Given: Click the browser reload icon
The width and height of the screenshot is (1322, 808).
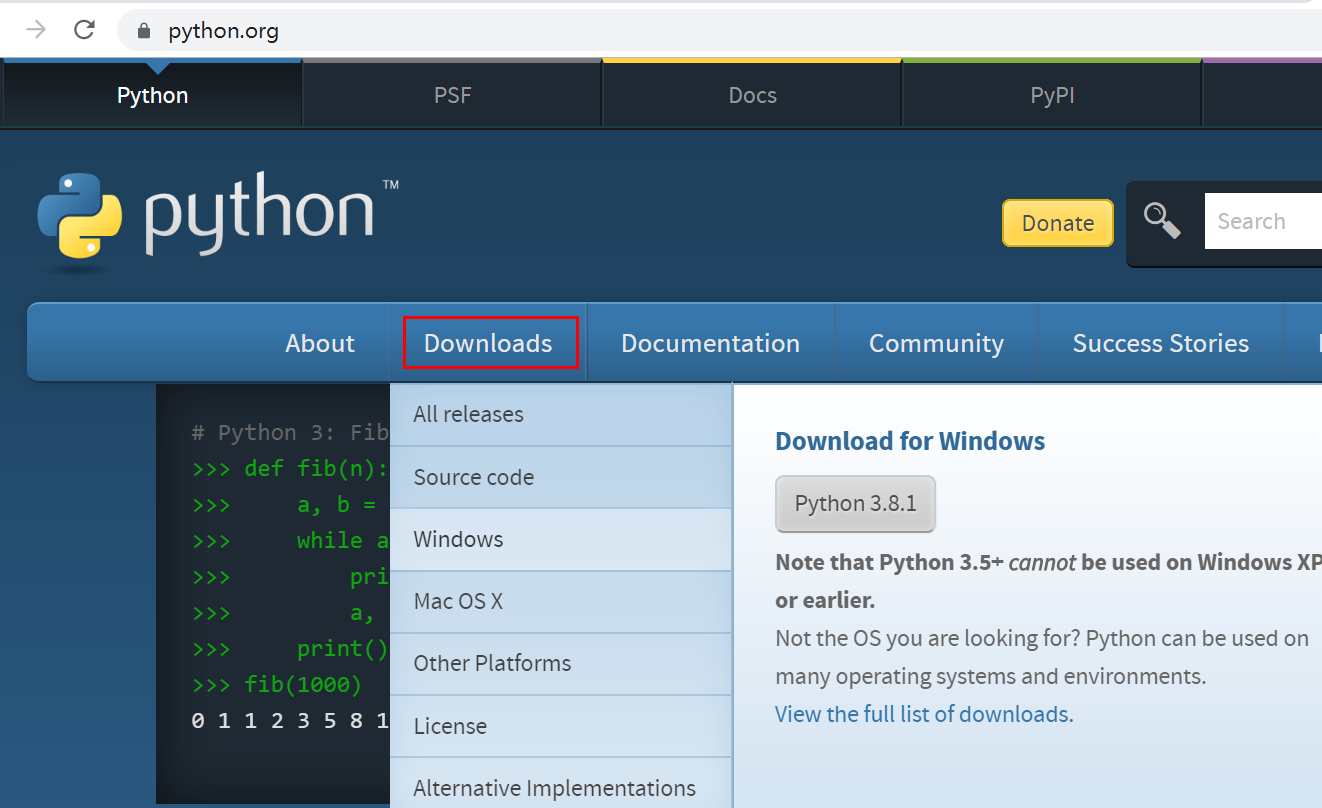Looking at the screenshot, I should click(84, 29).
